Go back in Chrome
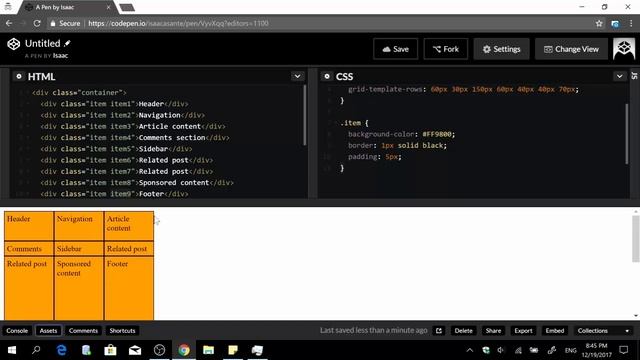The image size is (640, 360). [9, 23]
